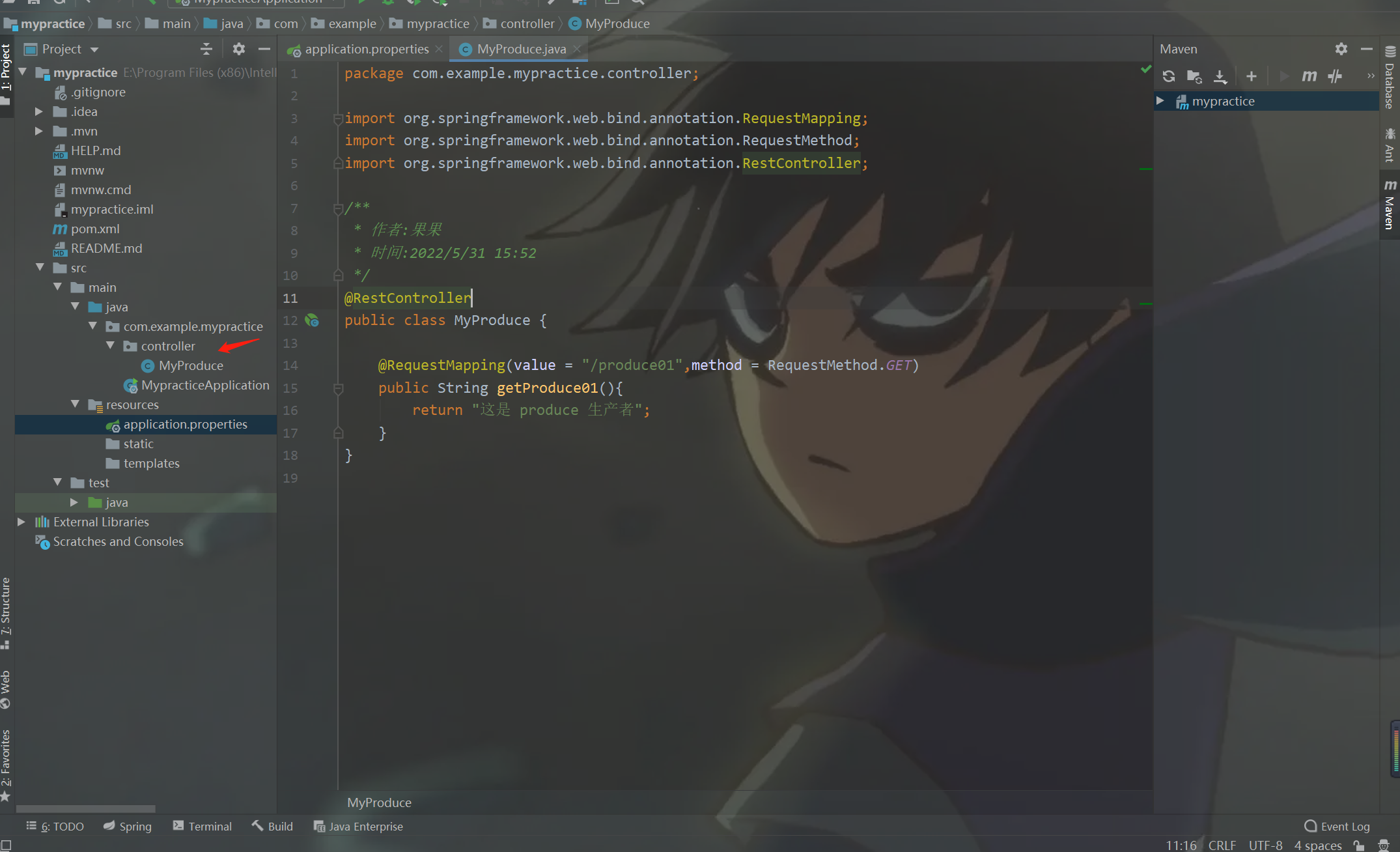This screenshot has height=852, width=1400.
Task: Open the Project panel settings gear
Action: tap(239, 49)
